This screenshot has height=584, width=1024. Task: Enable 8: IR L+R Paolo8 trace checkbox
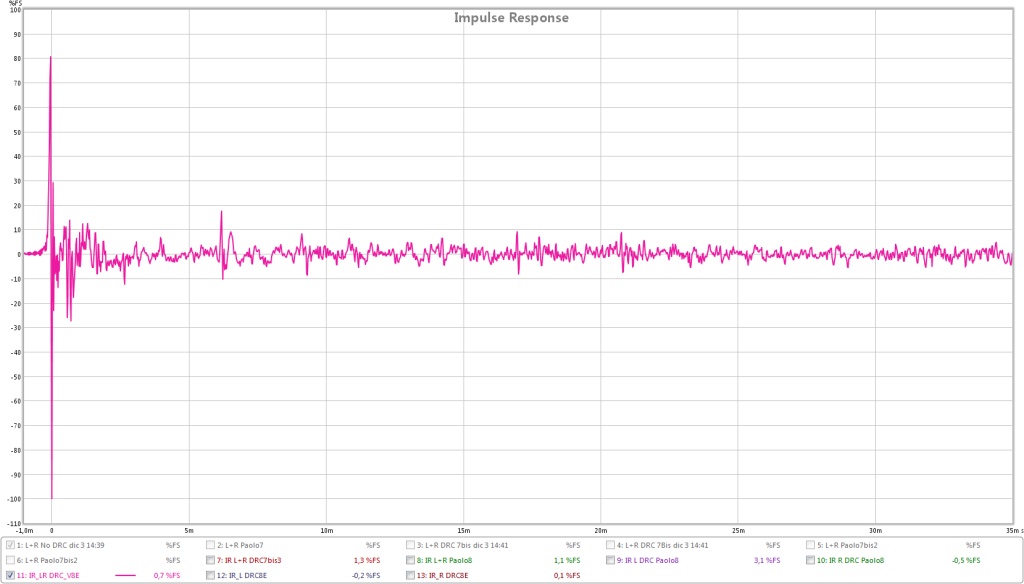pyautogui.click(x=410, y=560)
